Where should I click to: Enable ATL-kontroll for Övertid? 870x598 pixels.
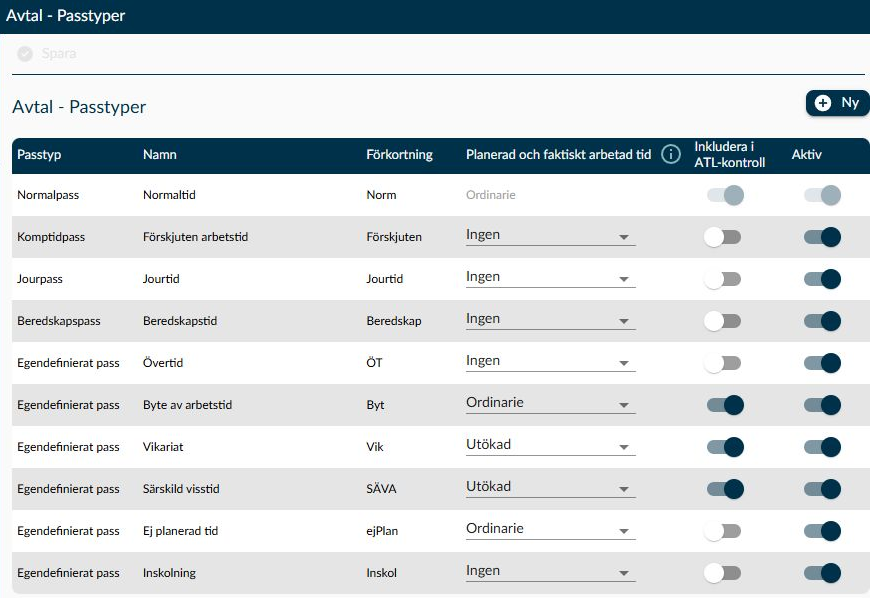pyautogui.click(x=722, y=363)
